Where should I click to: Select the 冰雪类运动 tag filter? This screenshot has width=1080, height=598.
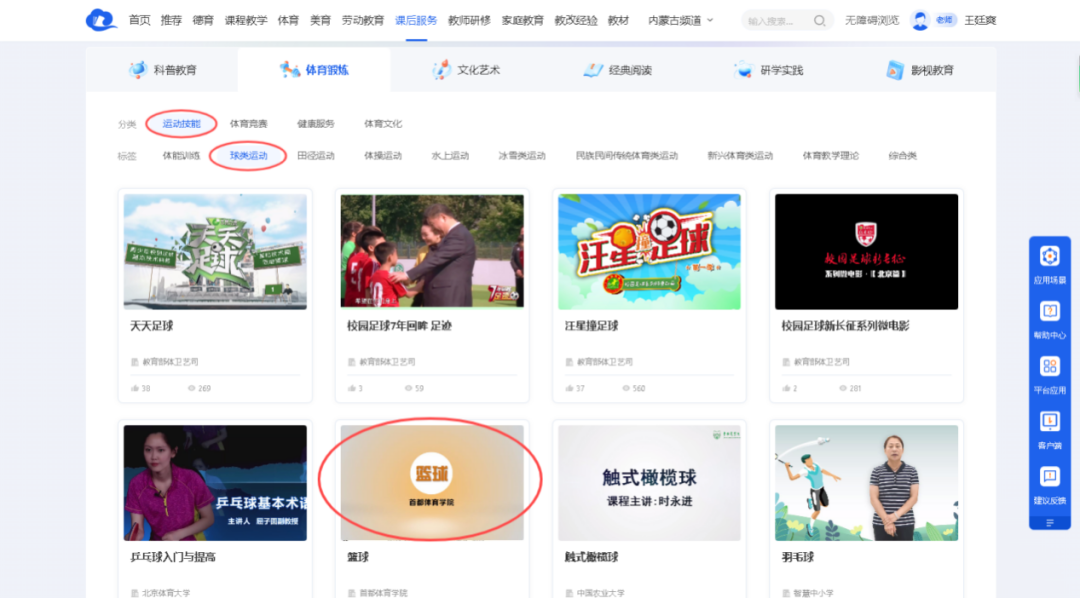click(x=522, y=156)
